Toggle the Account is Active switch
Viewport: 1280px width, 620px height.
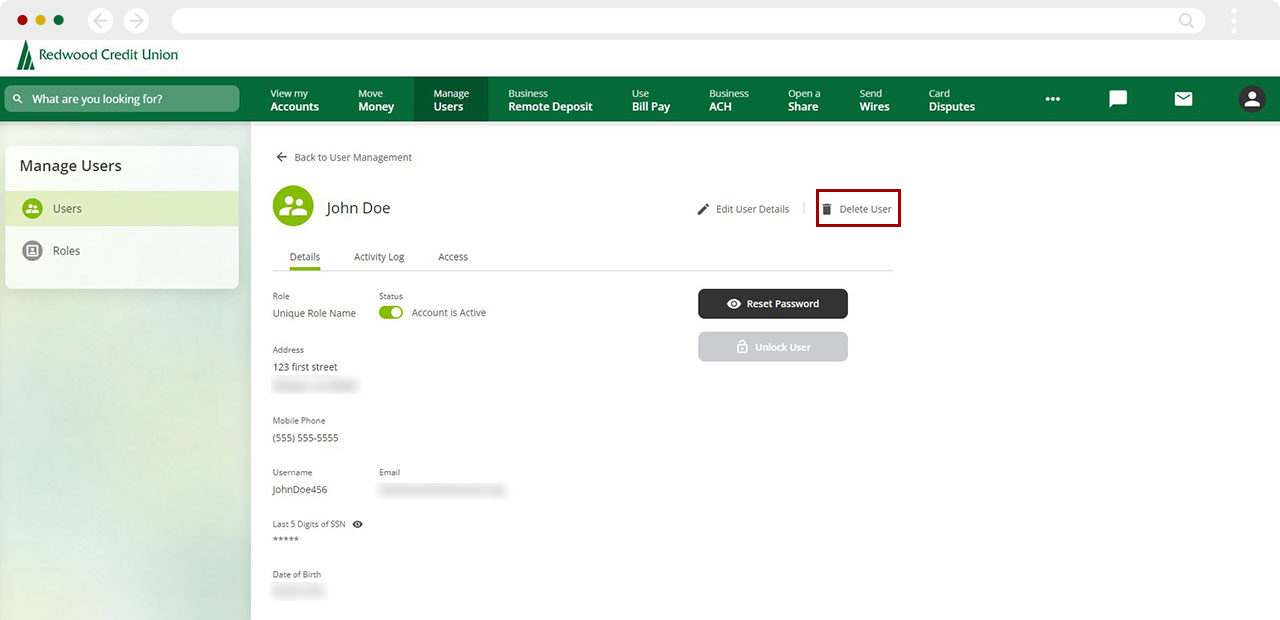(x=391, y=313)
